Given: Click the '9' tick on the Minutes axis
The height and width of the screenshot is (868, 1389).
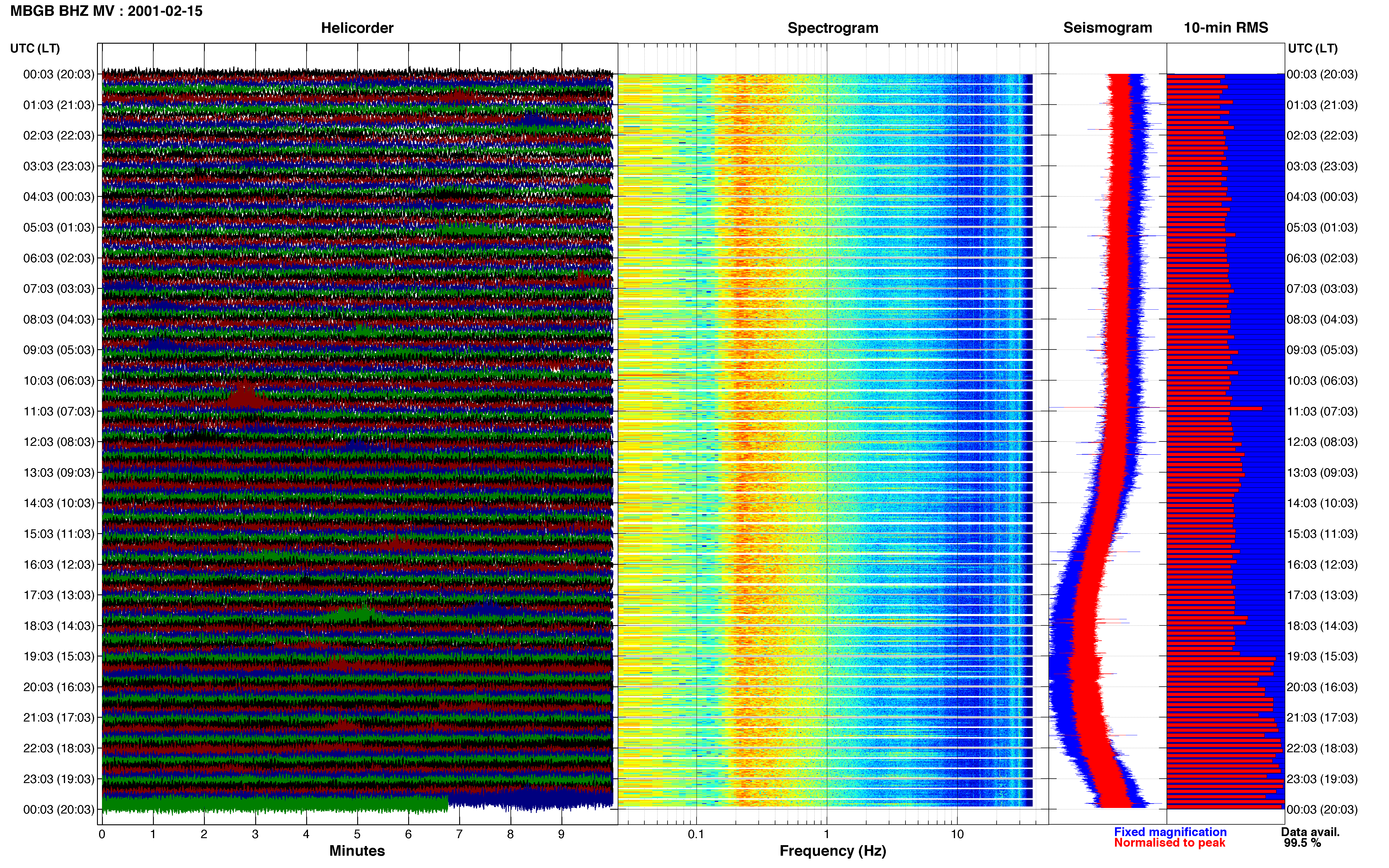Looking at the screenshot, I should (x=561, y=834).
